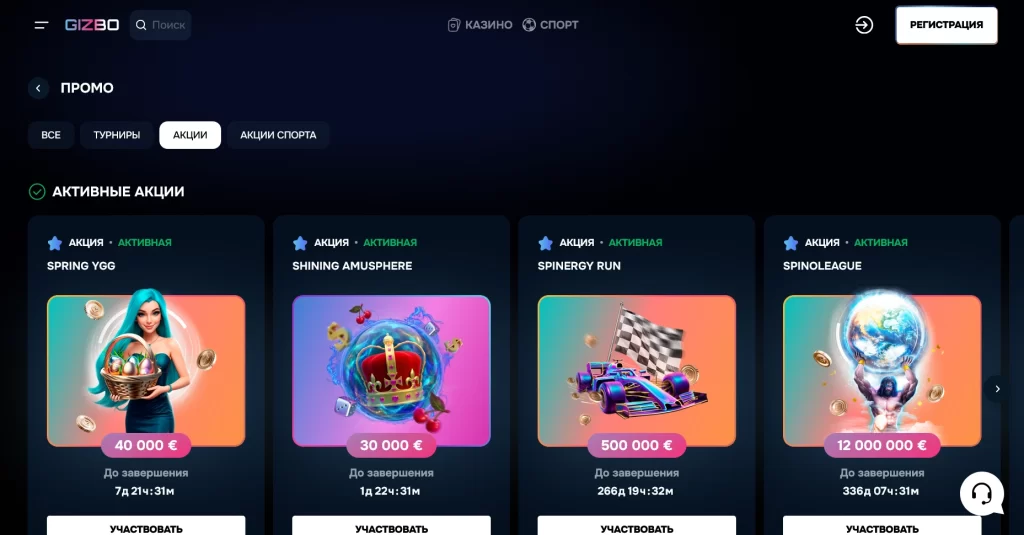Click the casino cards icon
The image size is (1024, 535).
click(454, 25)
